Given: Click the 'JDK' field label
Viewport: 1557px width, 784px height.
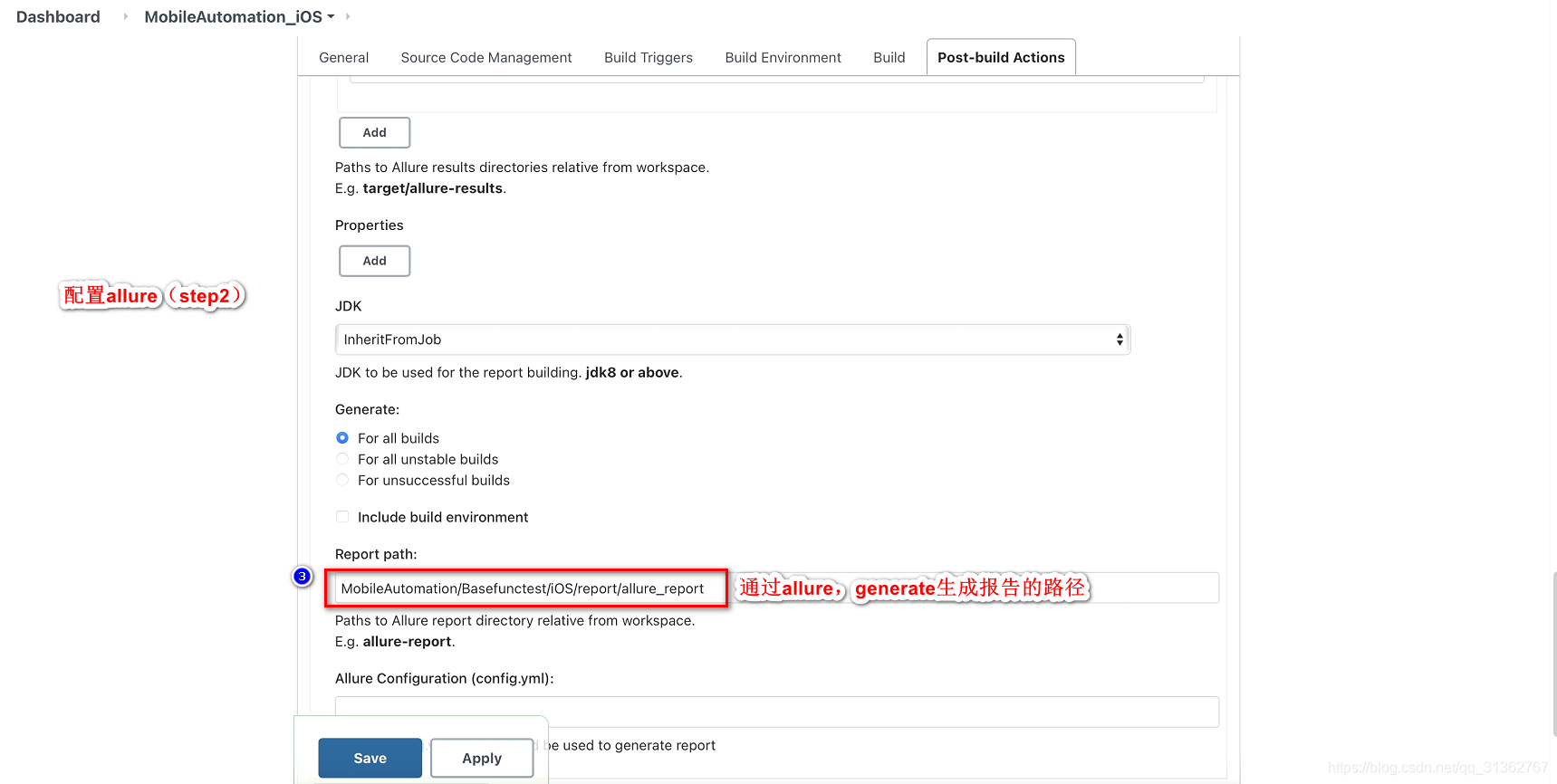Looking at the screenshot, I should 348,306.
